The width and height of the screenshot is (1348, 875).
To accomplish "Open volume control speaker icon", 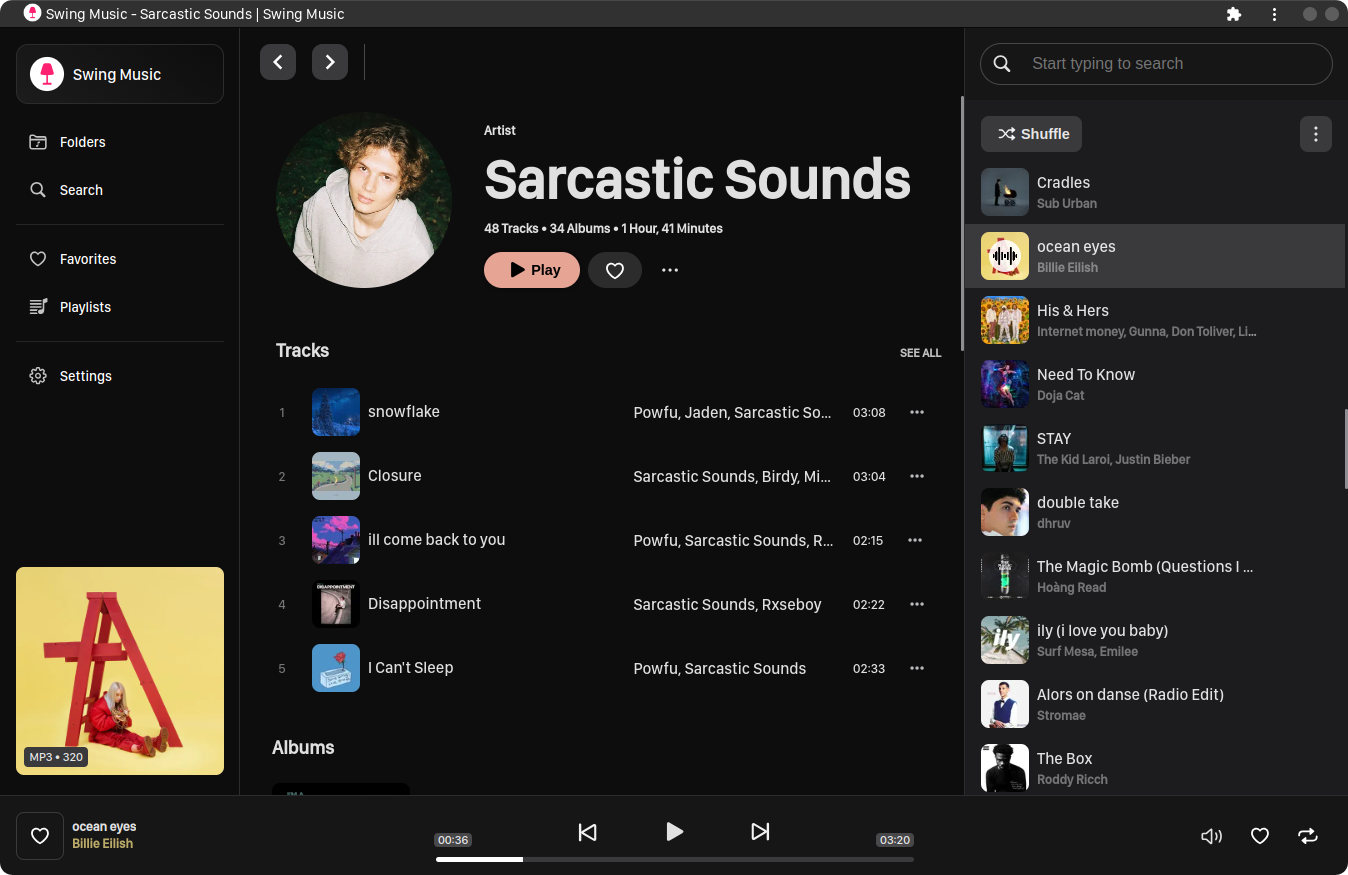I will (1211, 836).
